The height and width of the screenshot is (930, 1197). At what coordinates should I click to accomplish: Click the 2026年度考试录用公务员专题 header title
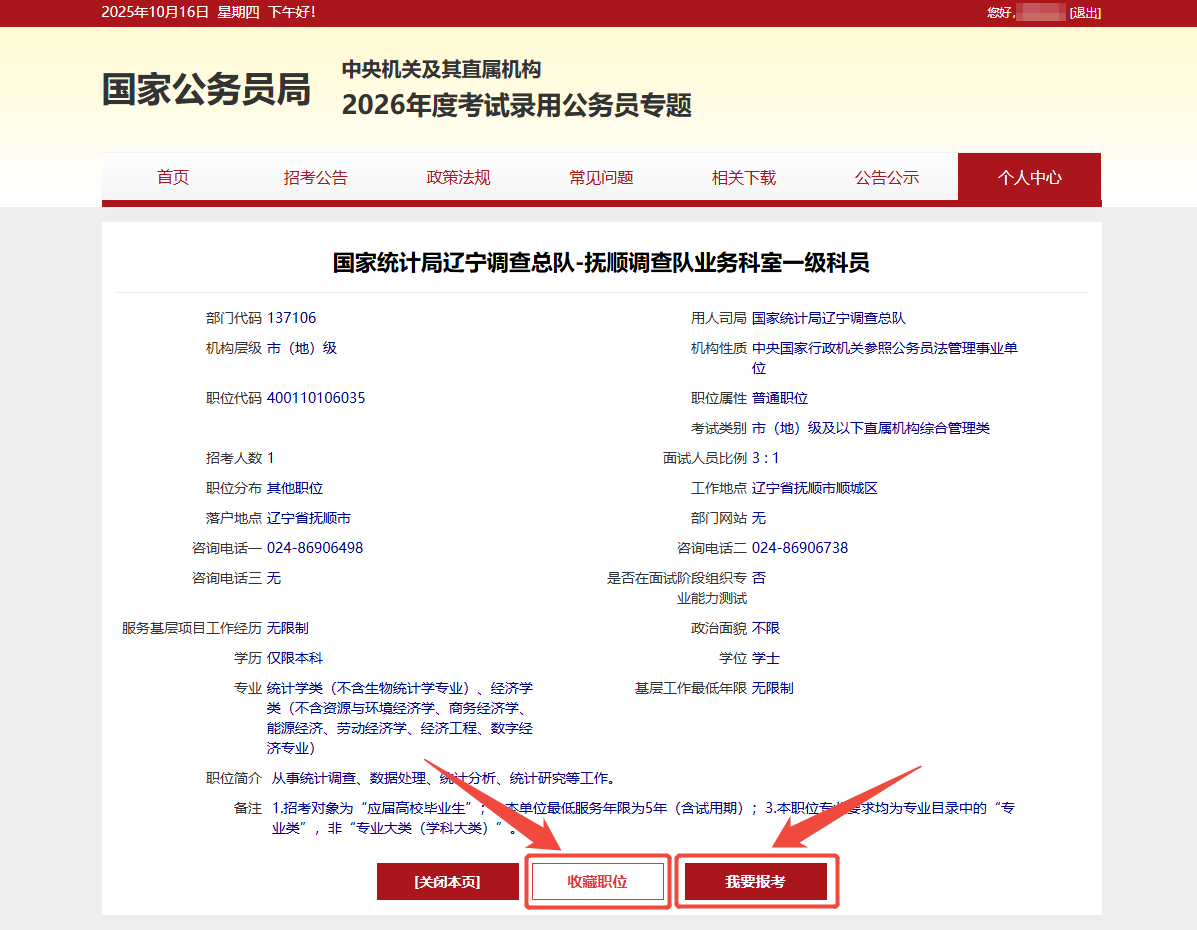click(516, 105)
